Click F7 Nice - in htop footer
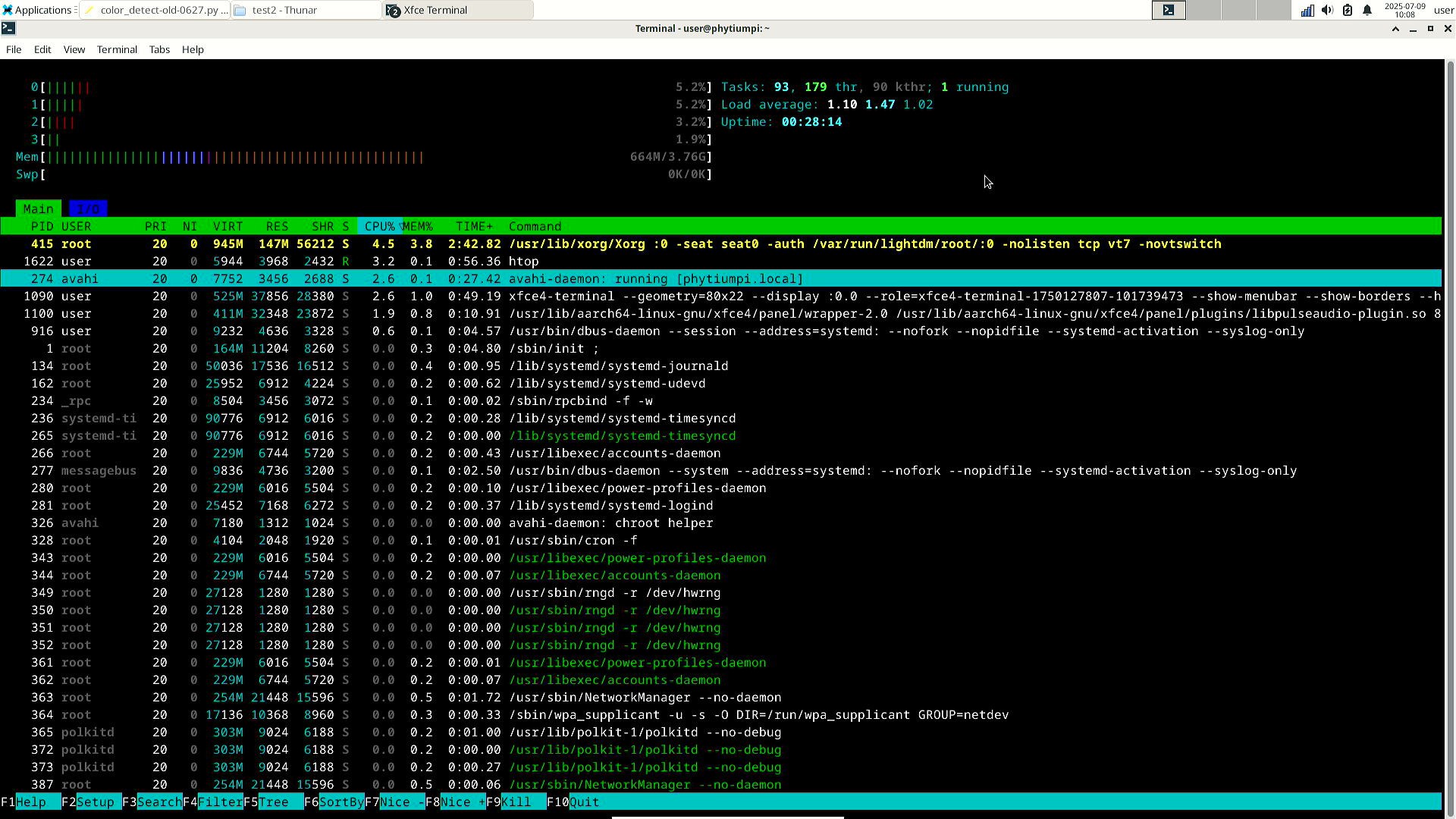 (x=394, y=802)
